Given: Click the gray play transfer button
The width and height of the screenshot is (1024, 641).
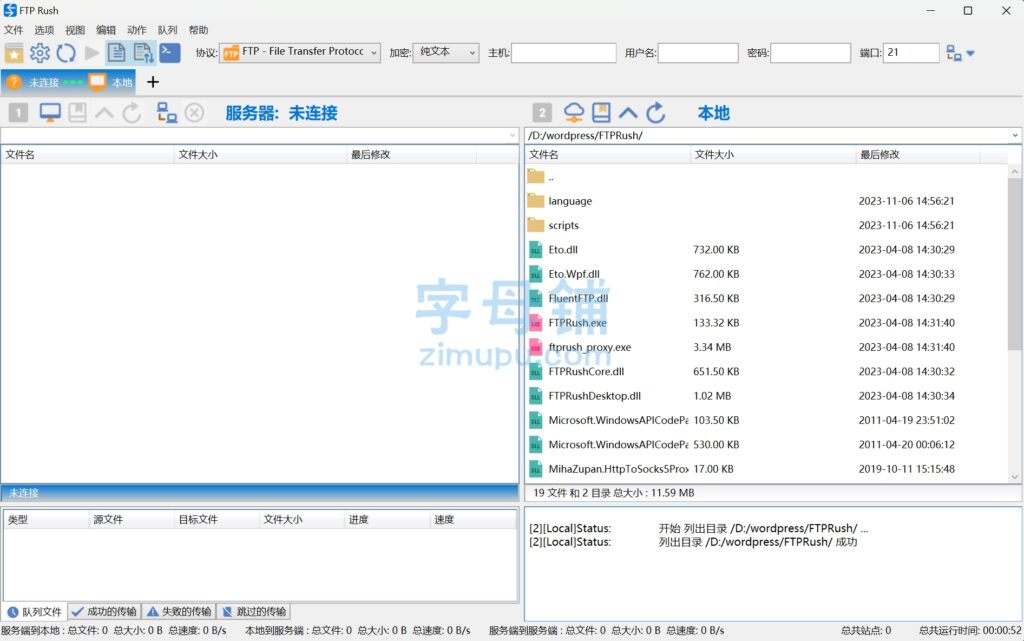Looking at the screenshot, I should coord(92,53).
